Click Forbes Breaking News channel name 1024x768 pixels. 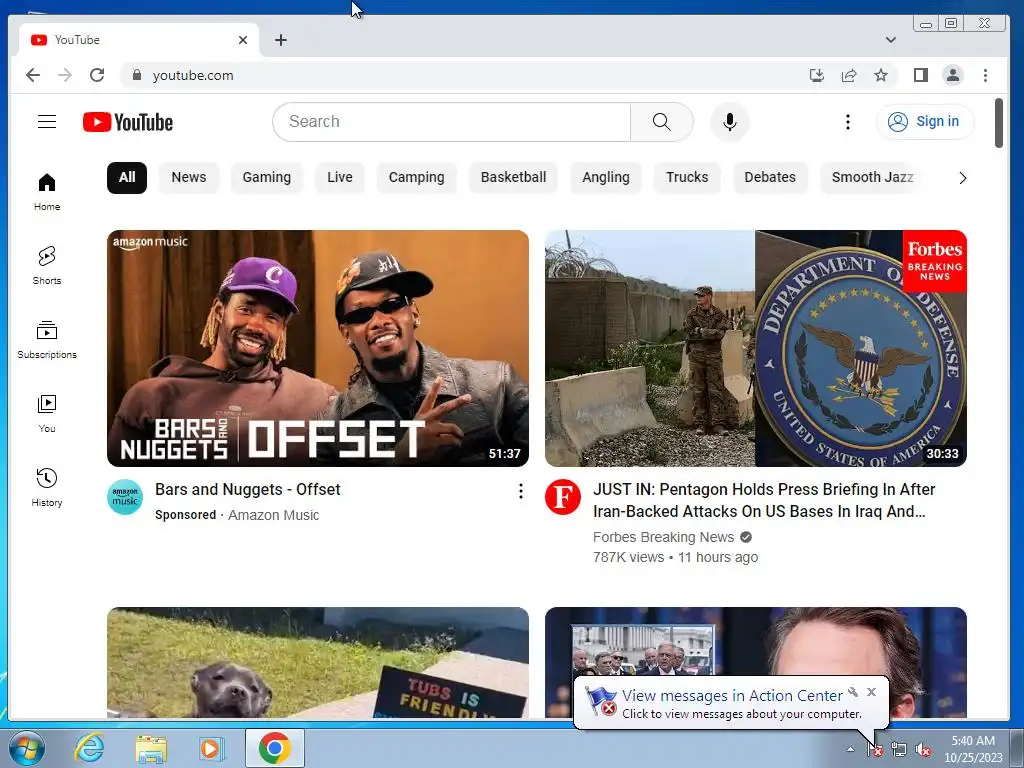pyautogui.click(x=664, y=537)
